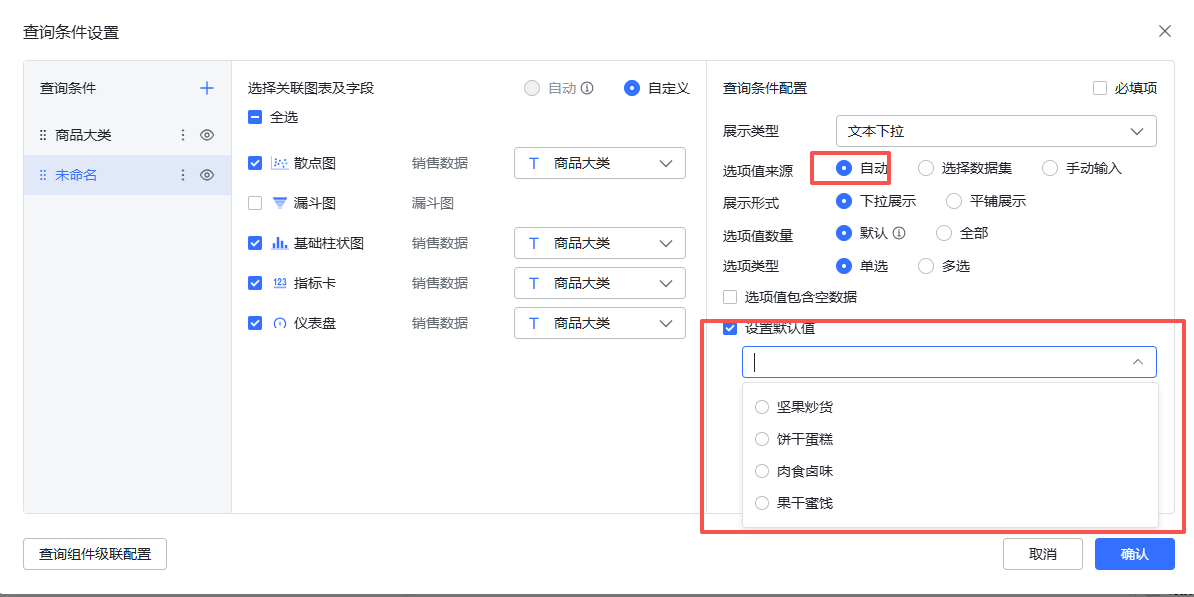Select 全部 for 选项值数量
The height and width of the screenshot is (597, 1194).
coord(944,233)
